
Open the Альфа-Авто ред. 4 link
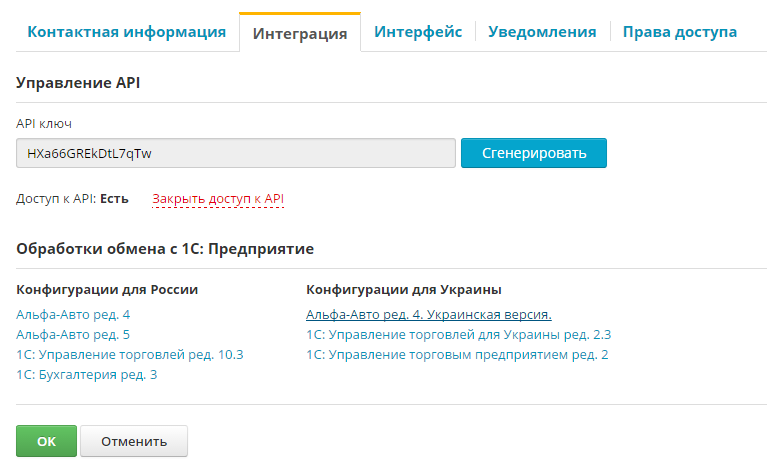click(x=73, y=314)
